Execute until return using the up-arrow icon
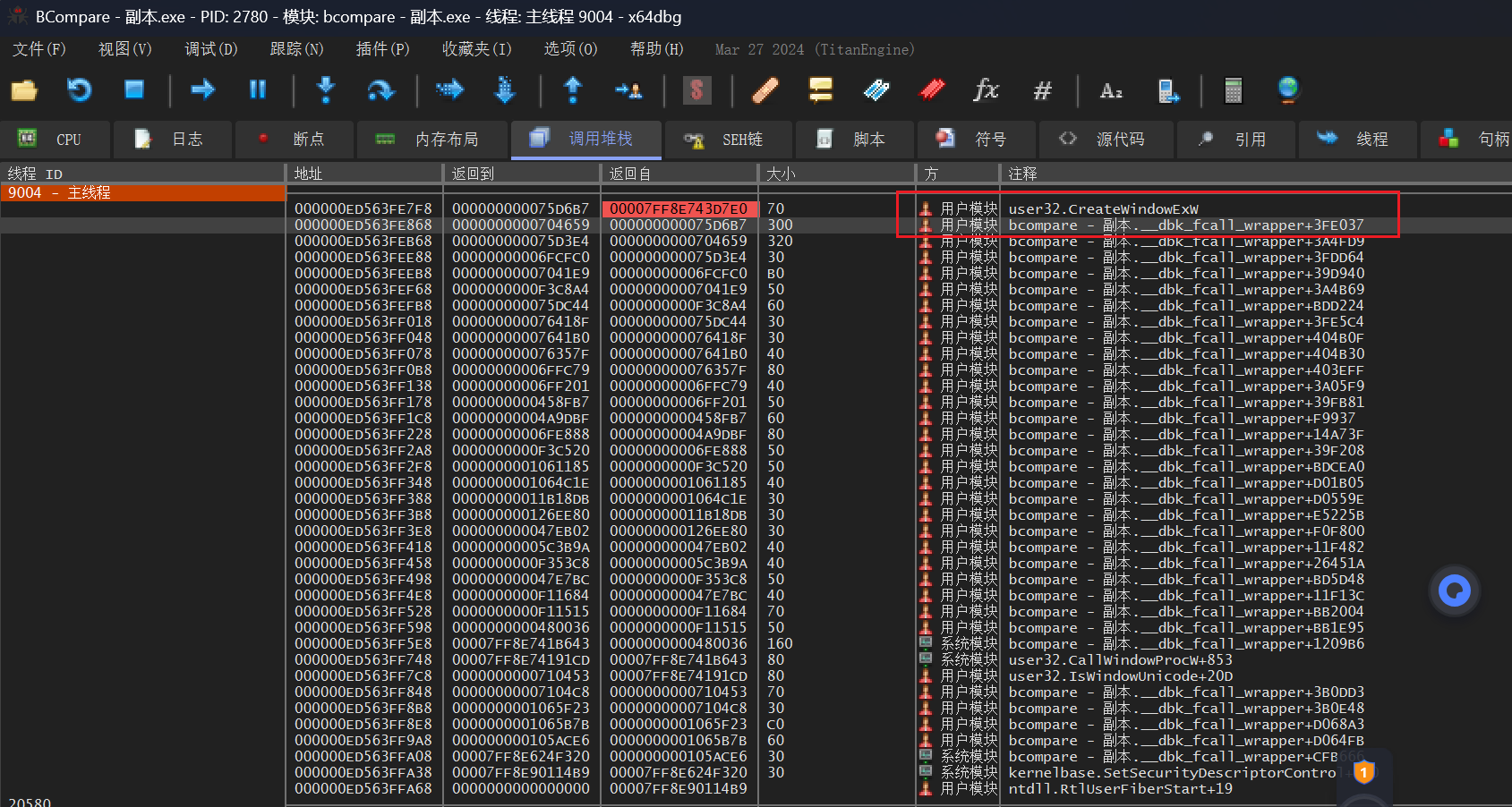This screenshot has width=1512, height=807. (x=573, y=90)
